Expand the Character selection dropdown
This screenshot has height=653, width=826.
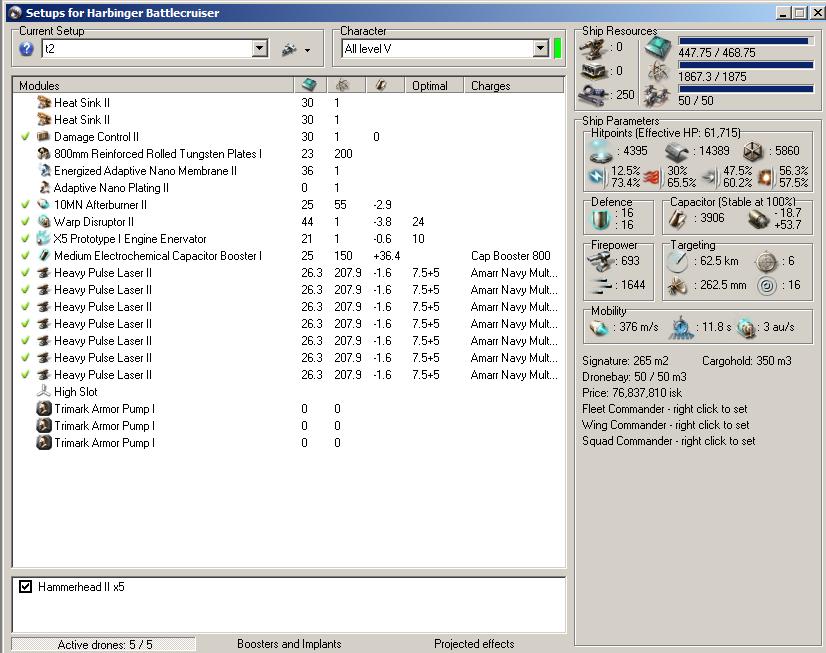tap(541, 49)
